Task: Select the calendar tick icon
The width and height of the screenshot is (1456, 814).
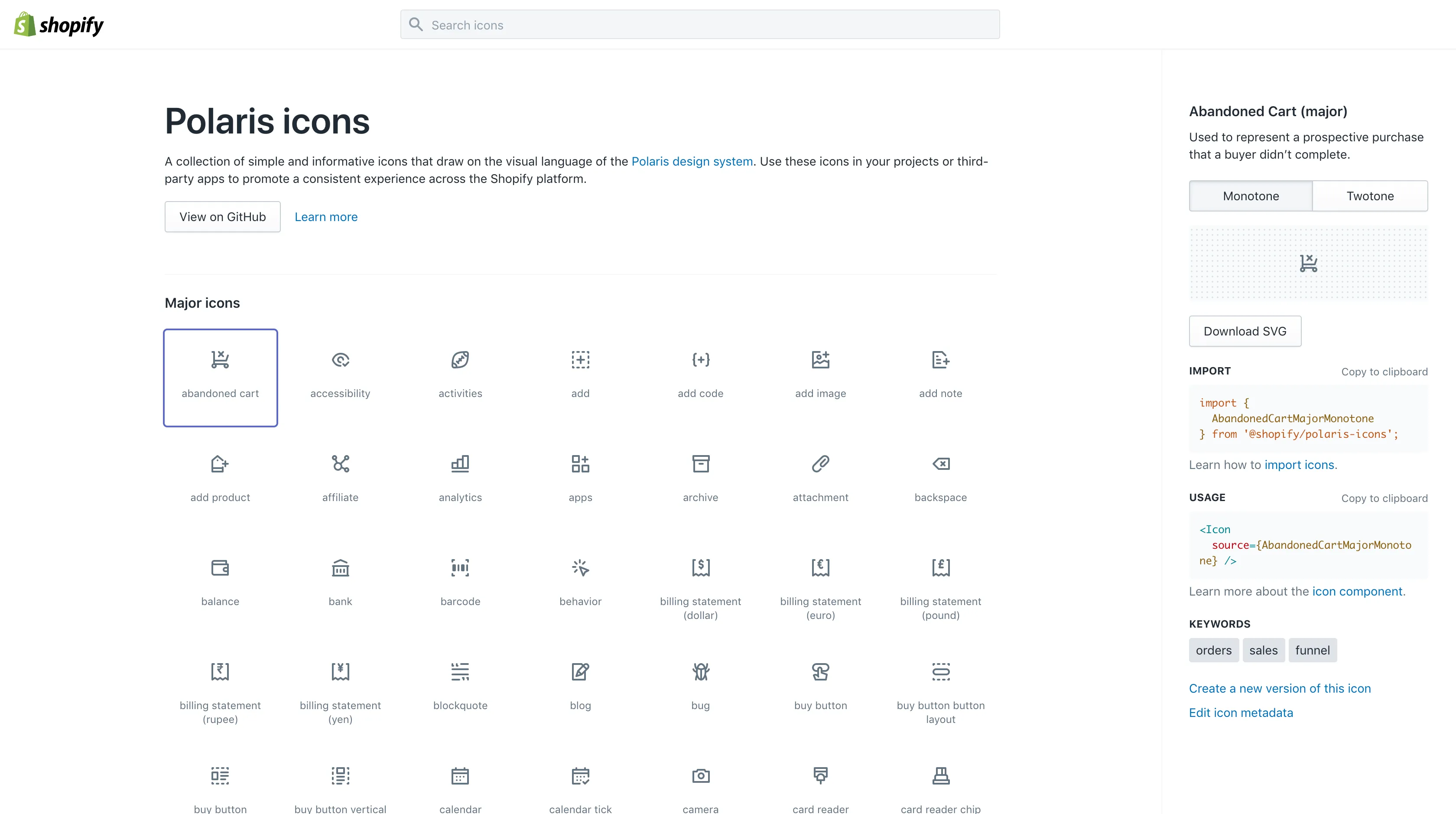Action: point(580,776)
